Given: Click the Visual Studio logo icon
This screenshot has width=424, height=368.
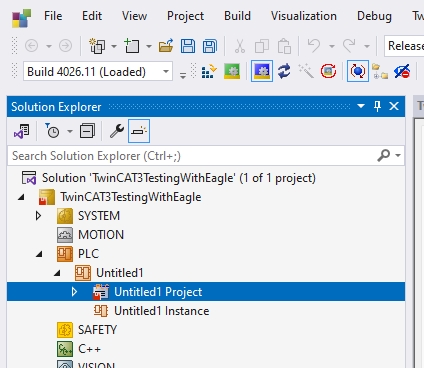Looking at the screenshot, I should point(21,18).
